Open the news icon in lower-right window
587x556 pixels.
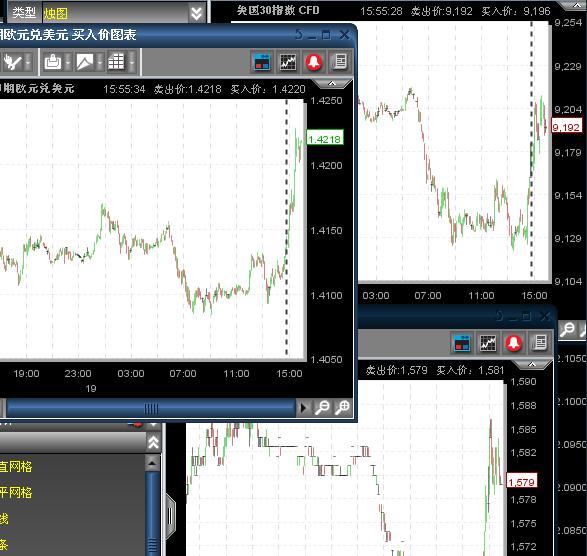[x=539, y=343]
